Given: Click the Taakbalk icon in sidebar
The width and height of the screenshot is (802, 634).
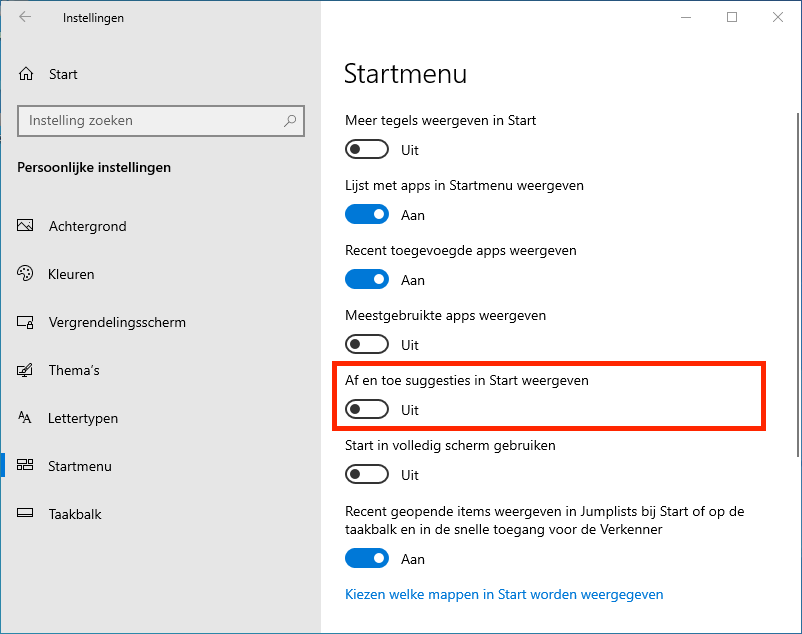Looking at the screenshot, I should pyautogui.click(x=26, y=514).
